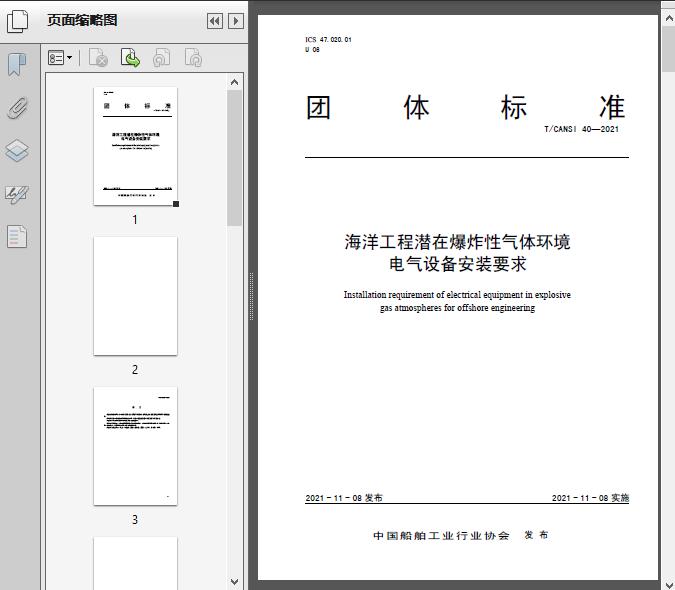
Task: Click the delete pages icon
Action: point(98,59)
